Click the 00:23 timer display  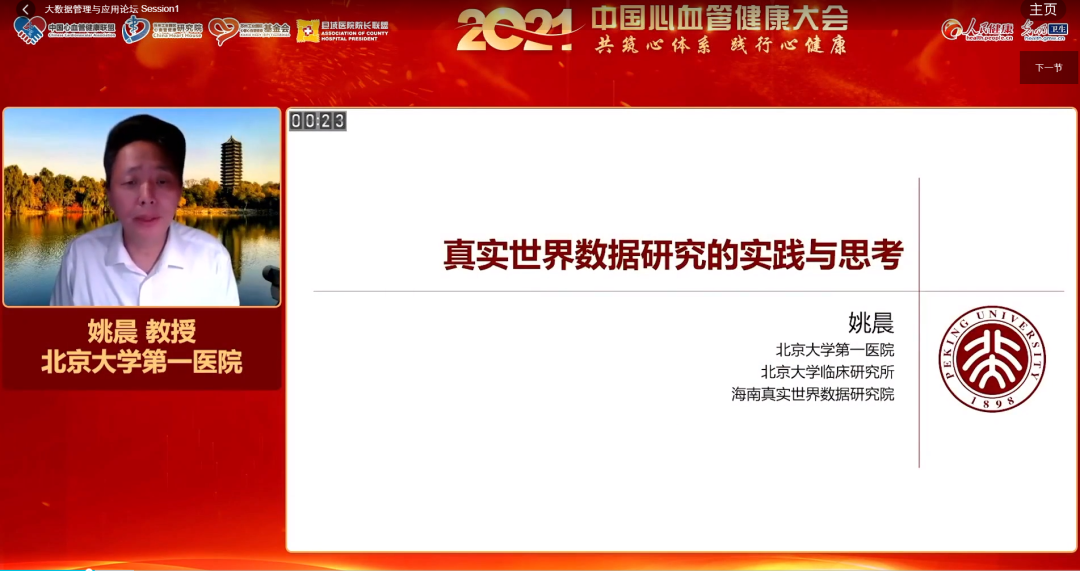click(318, 121)
